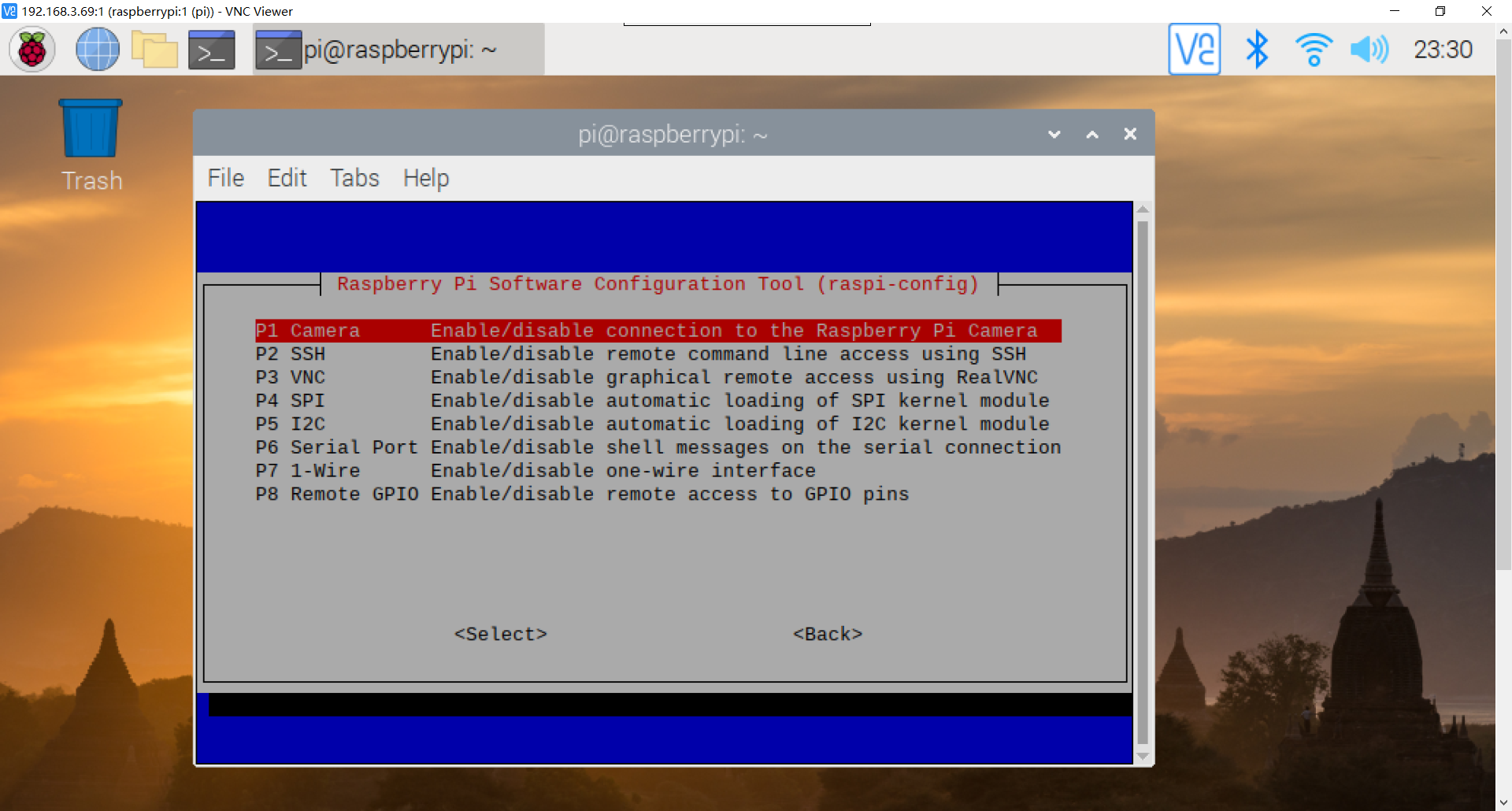Viewport: 1512px width, 811px height.
Task: Open the volume control speaker icon
Action: 1369,50
